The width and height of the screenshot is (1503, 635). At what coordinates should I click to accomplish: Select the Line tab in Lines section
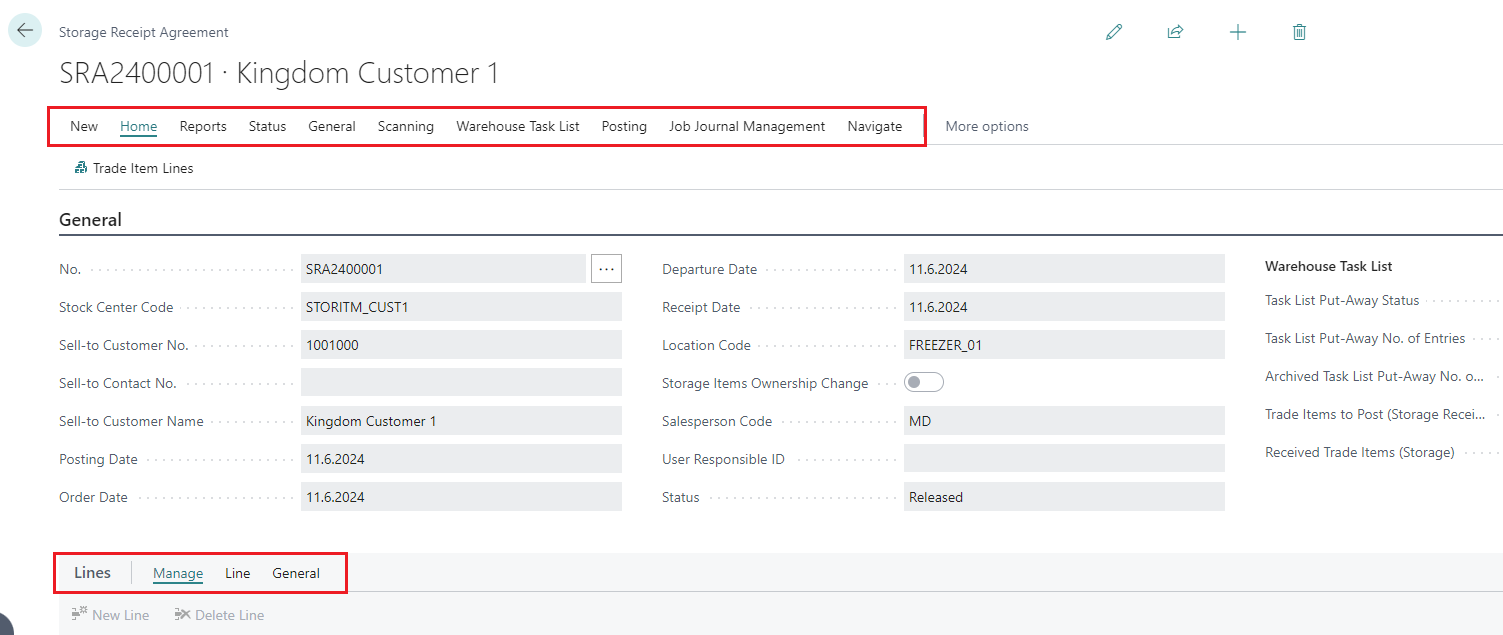coord(237,573)
